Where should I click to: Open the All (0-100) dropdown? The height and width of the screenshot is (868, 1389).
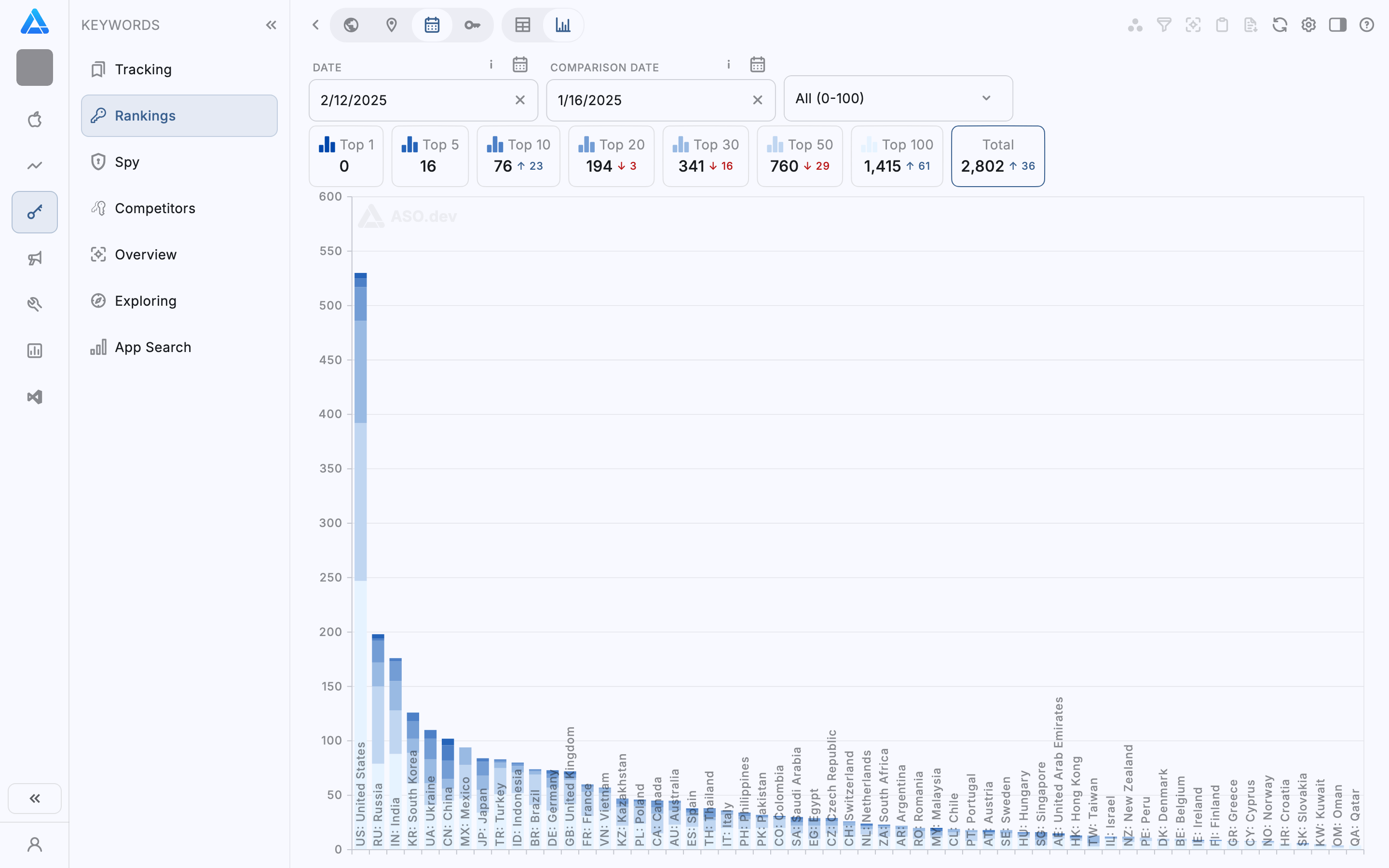tap(898, 98)
